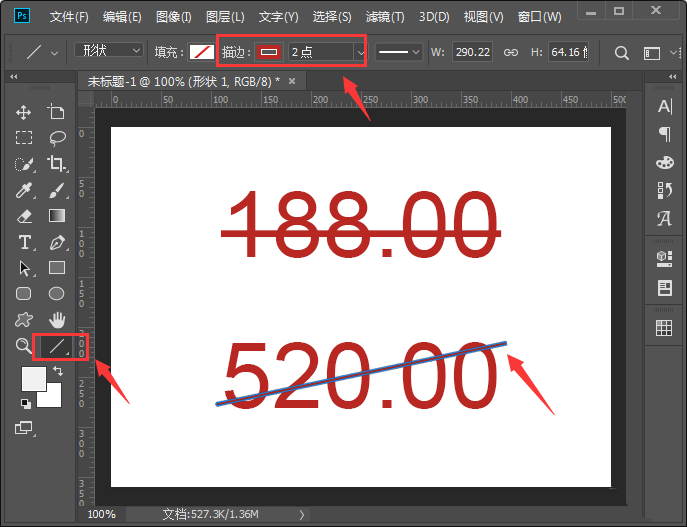Viewport: 687px width, 527px height.
Task: Open the 图像(I) menu
Action: [174, 17]
